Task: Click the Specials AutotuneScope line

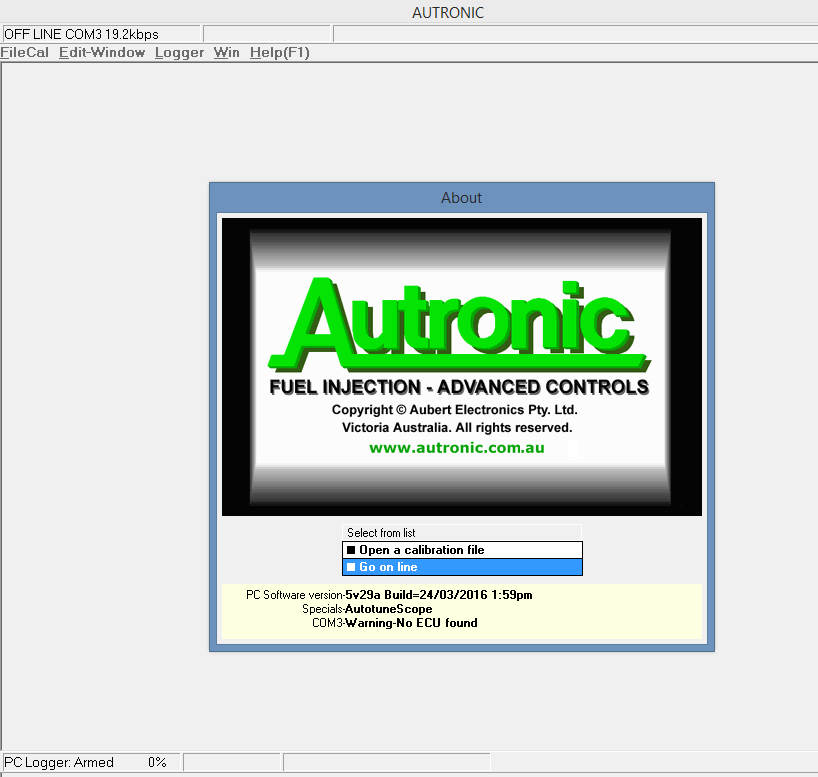Action: pyautogui.click(x=367, y=609)
